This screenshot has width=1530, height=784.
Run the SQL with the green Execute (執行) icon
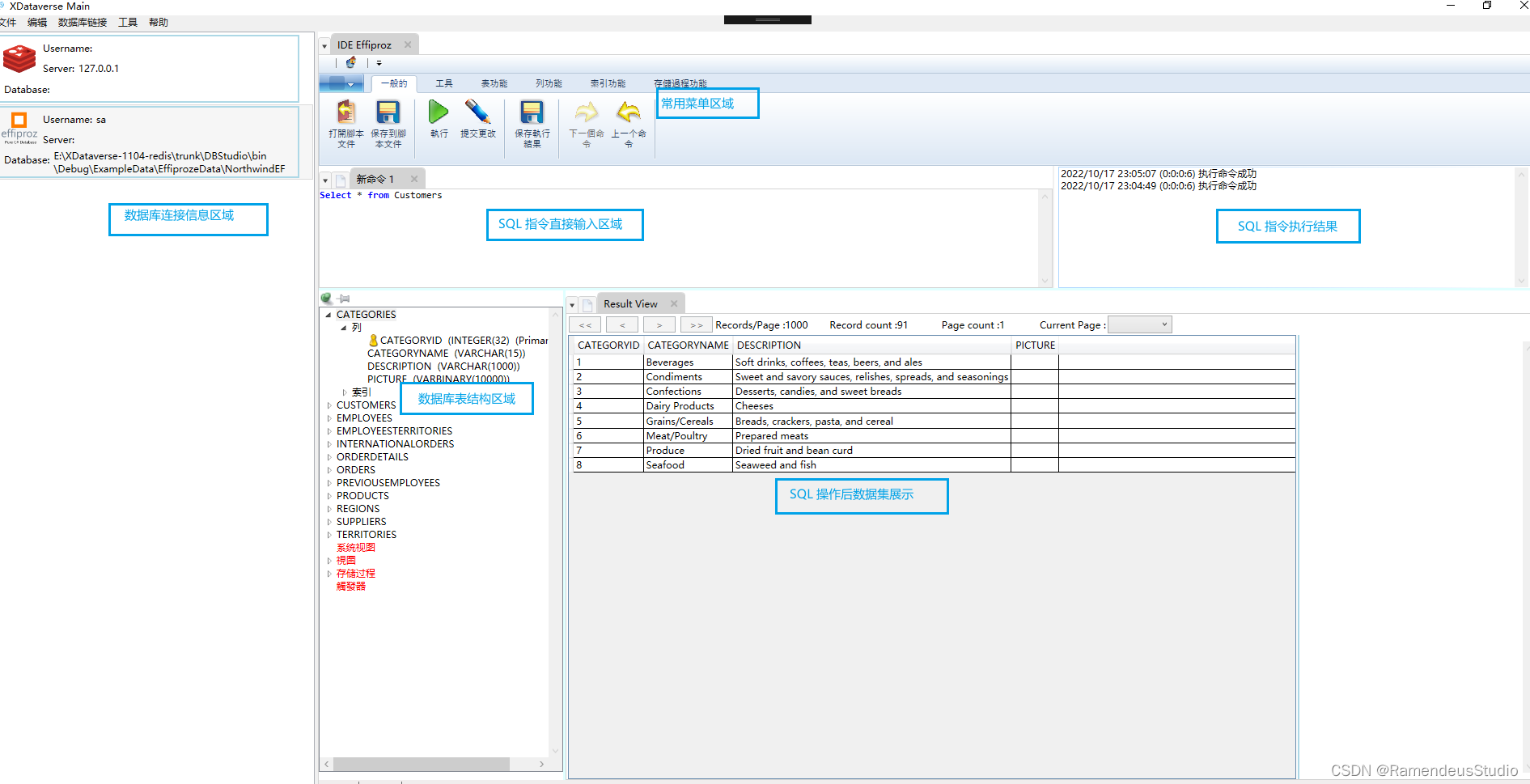439,112
